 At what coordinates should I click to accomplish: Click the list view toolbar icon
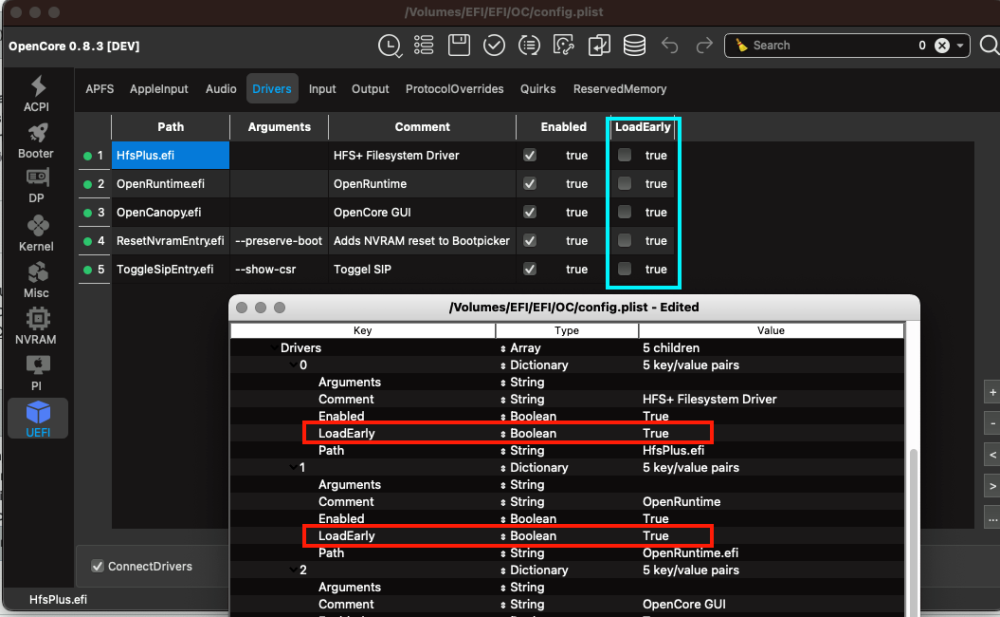[x=423, y=45]
